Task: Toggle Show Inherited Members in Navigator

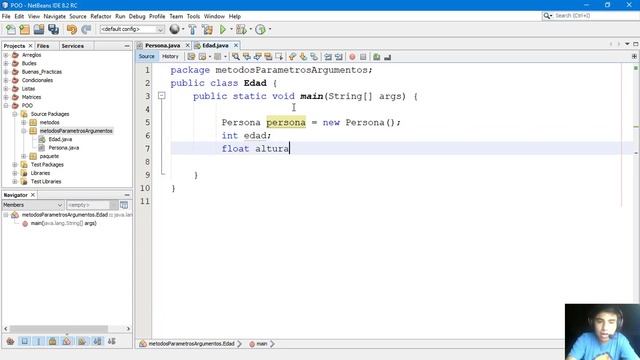Action: [11, 341]
